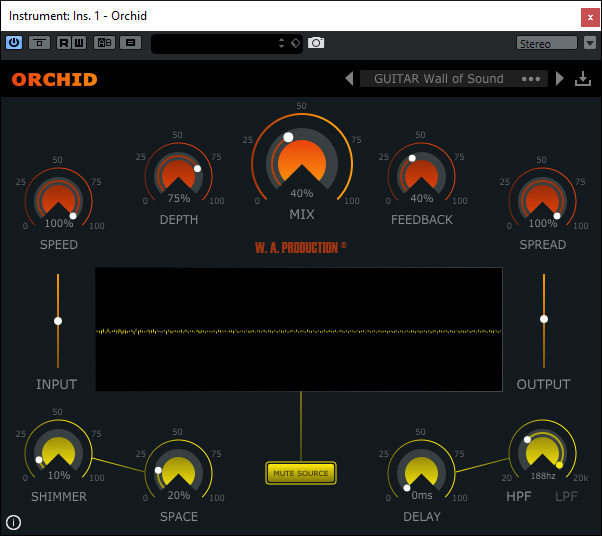Image resolution: width=602 pixels, height=536 pixels.
Task: Click the info icon at bottom left
Action: tap(14, 521)
